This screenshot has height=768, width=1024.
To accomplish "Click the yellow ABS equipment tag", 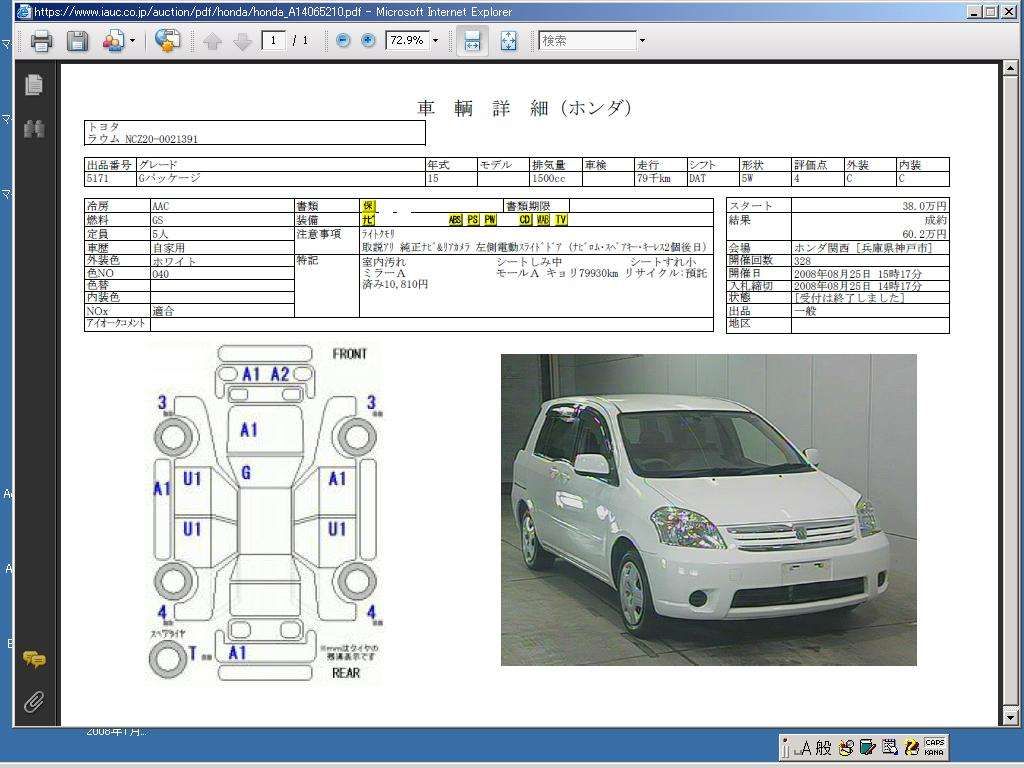I will 455,220.
